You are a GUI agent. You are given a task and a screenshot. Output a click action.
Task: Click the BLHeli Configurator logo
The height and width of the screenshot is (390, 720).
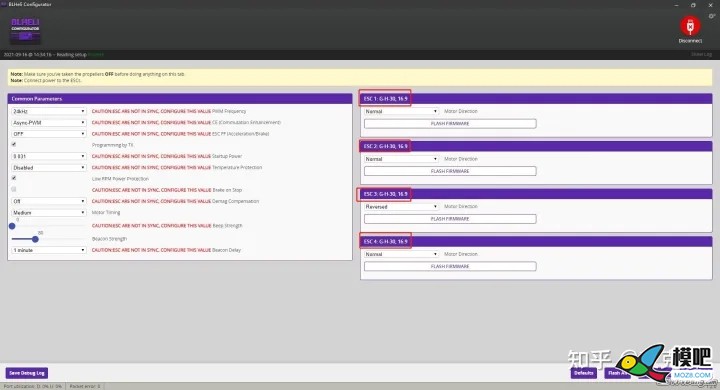click(25, 30)
